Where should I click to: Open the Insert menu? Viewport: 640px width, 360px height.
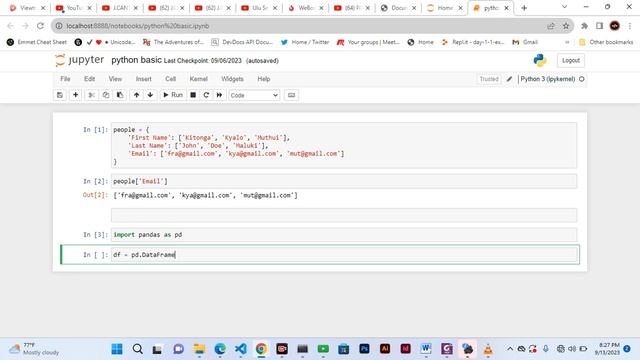143,79
